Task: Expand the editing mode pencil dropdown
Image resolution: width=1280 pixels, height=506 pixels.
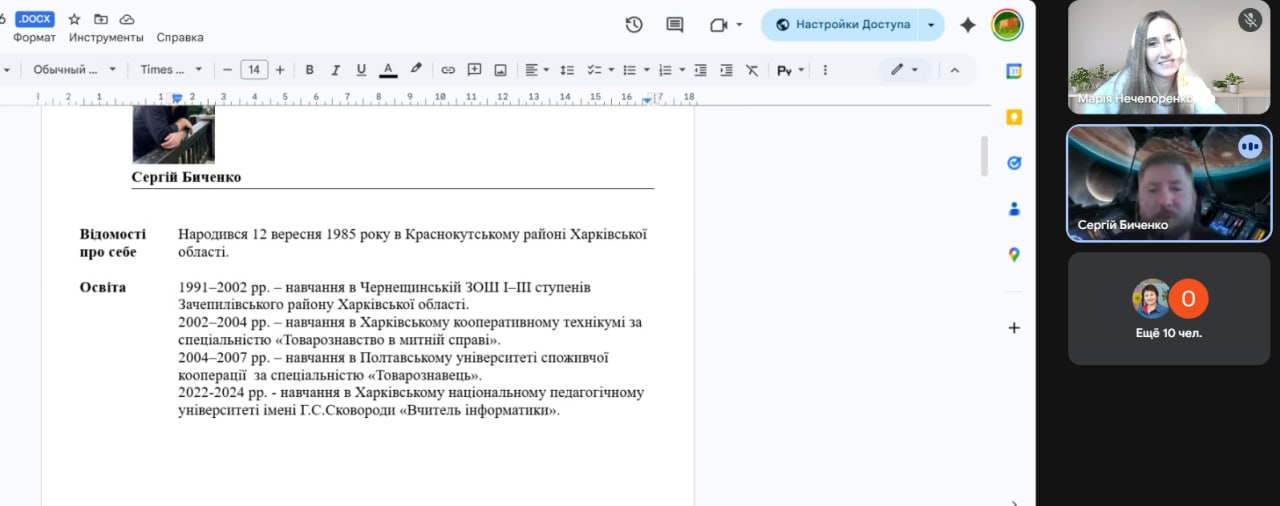Action: pyautogui.click(x=904, y=70)
